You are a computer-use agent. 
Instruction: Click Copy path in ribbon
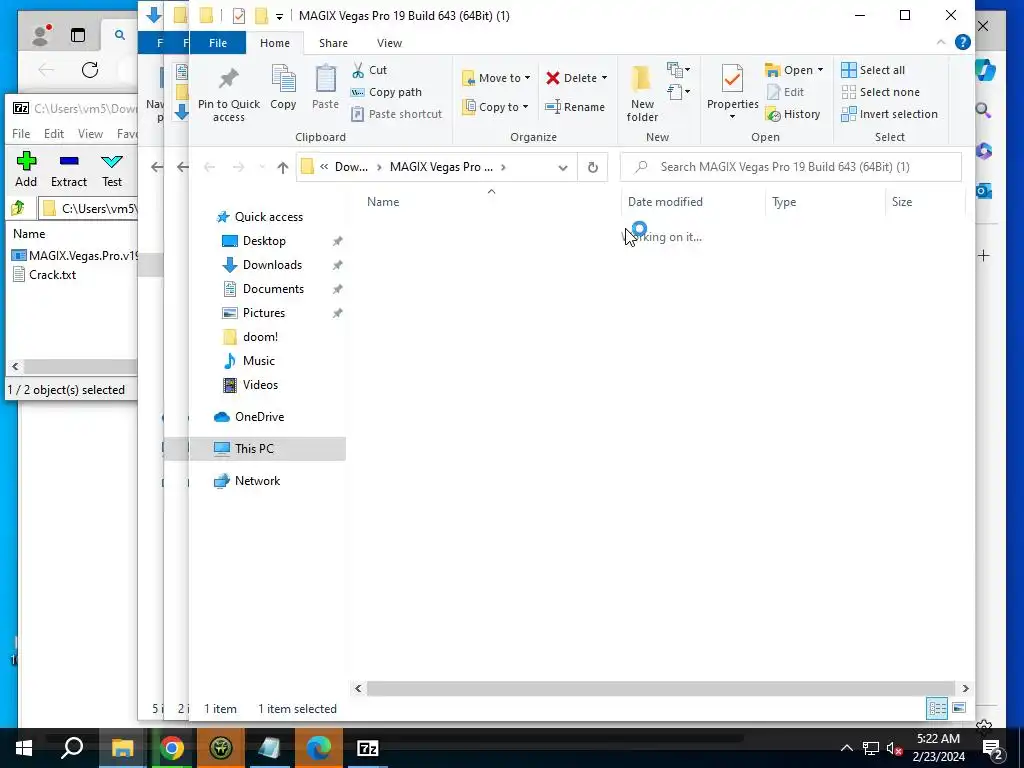(x=387, y=92)
